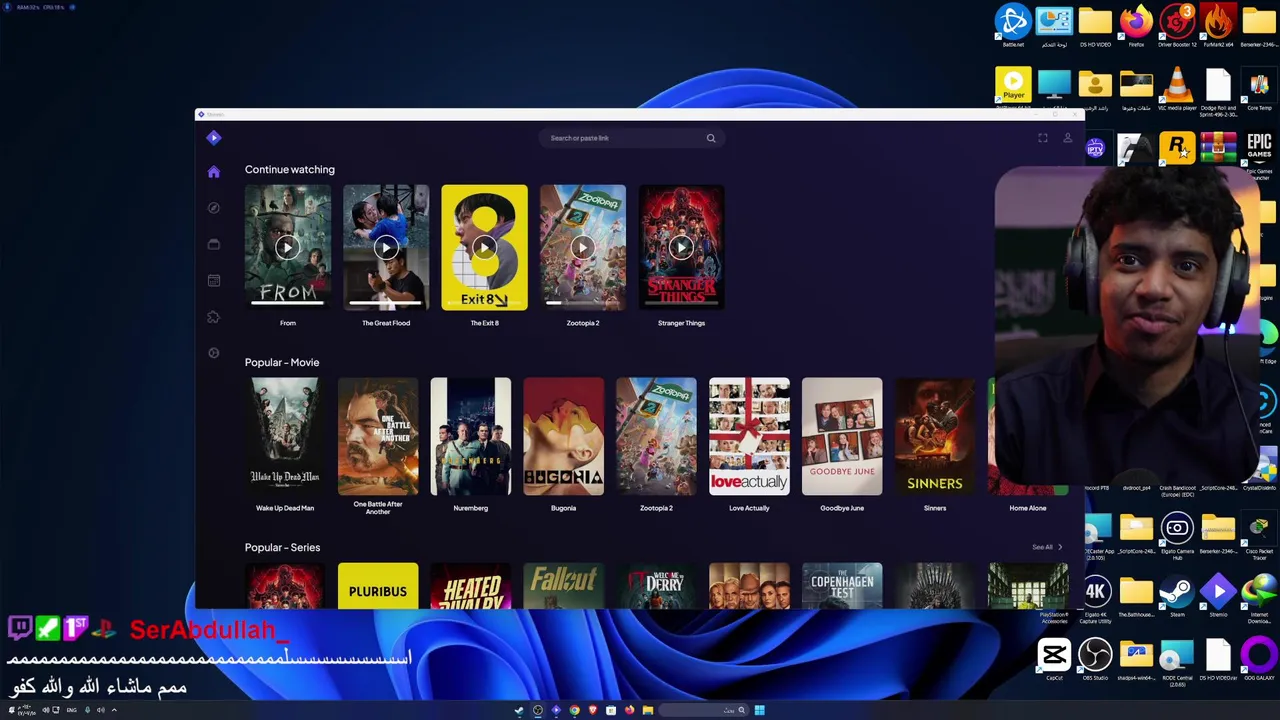Open the Addons puzzle icon in sidebar
Viewport: 1280px width, 720px height.
coord(213,317)
